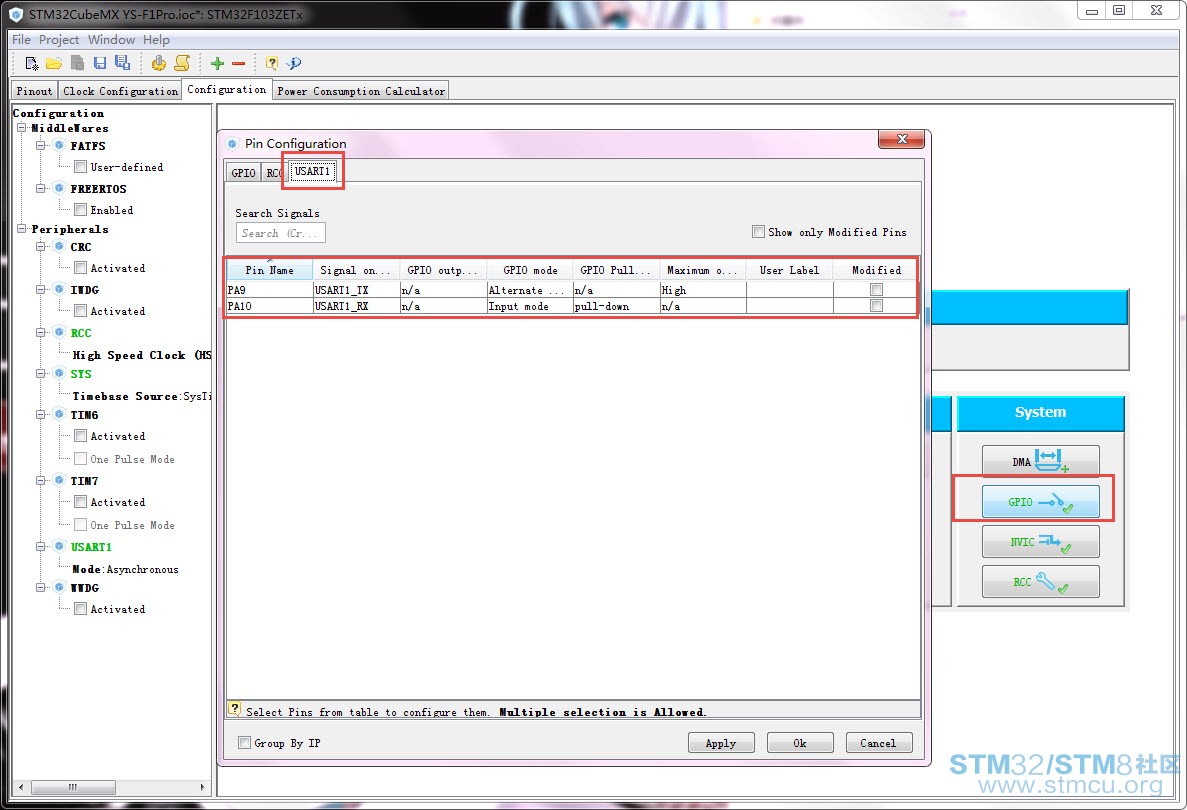The image size is (1187, 810).
Task: Collapse the RCC tree node
Action: (41, 333)
